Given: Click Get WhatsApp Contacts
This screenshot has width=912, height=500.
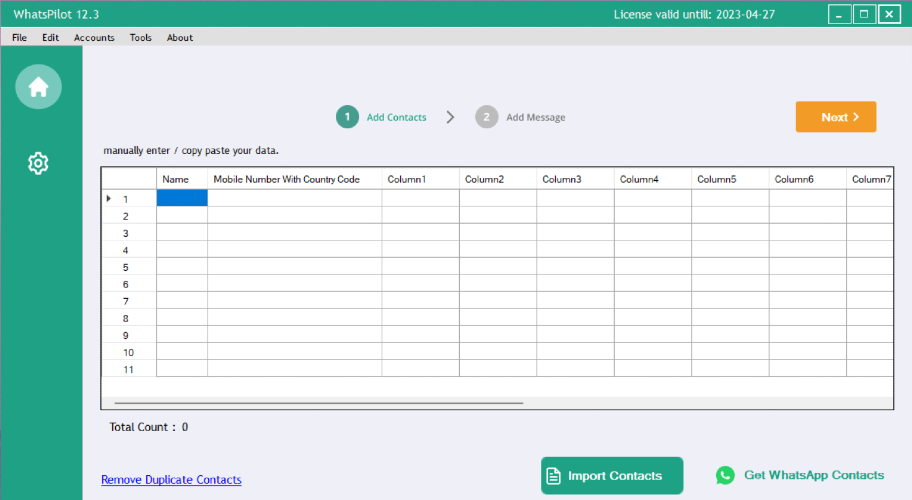Looking at the screenshot, I should (x=800, y=476).
